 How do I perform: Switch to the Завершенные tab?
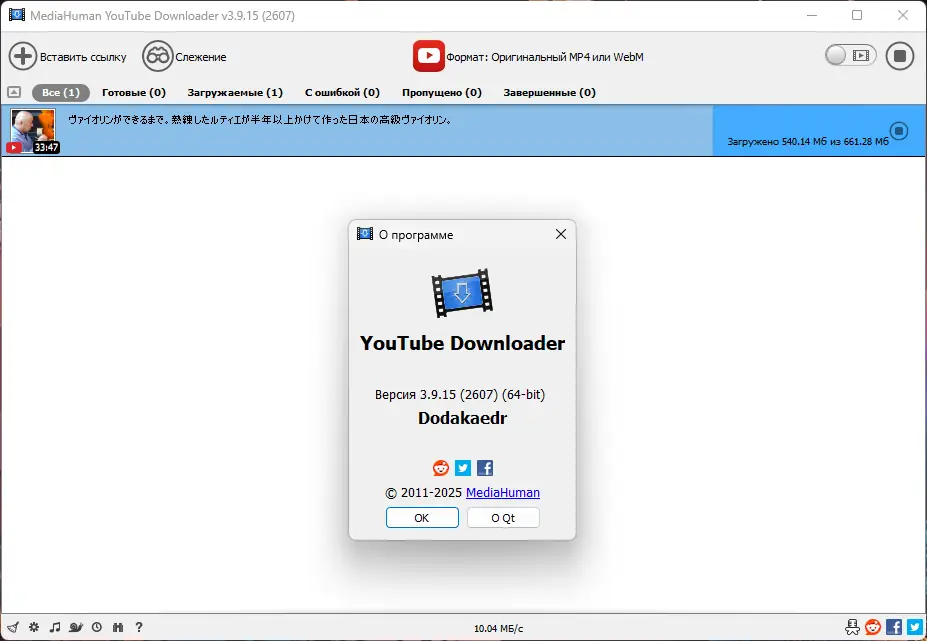click(550, 91)
